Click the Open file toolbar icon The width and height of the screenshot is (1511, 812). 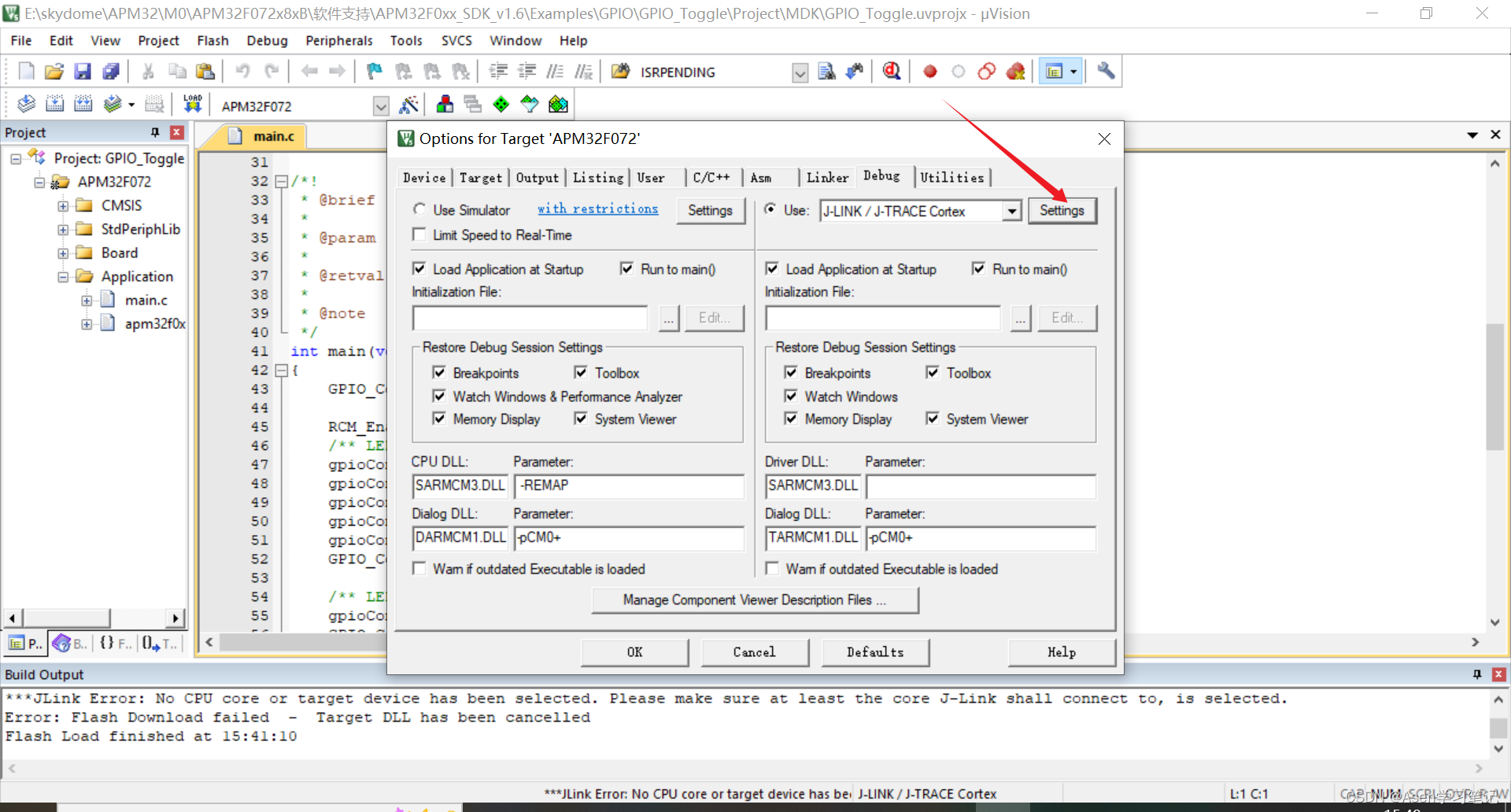[54, 72]
